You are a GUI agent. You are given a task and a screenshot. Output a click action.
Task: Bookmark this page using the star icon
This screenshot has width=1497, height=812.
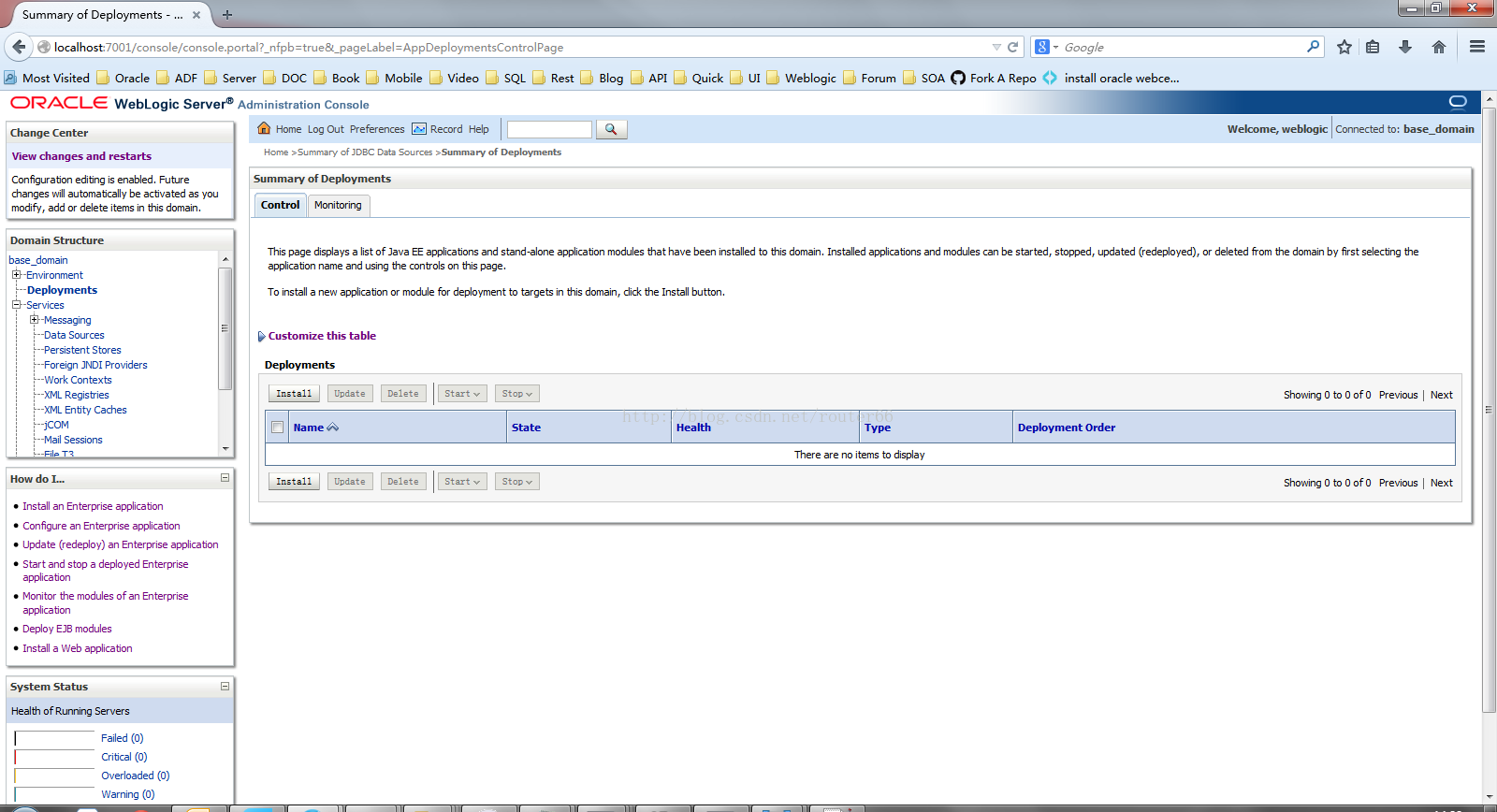[1344, 47]
